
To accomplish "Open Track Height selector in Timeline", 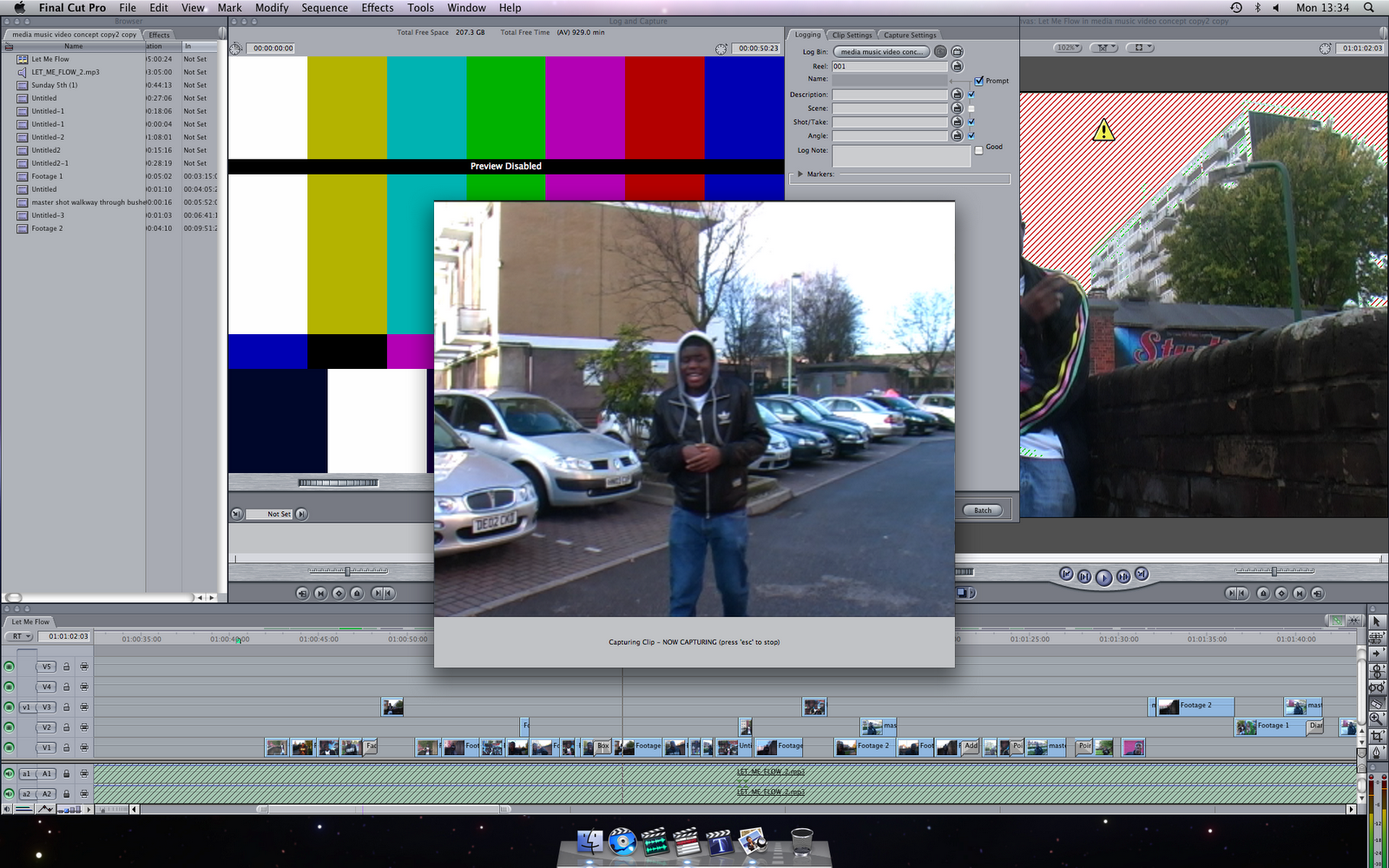I will coord(68,809).
